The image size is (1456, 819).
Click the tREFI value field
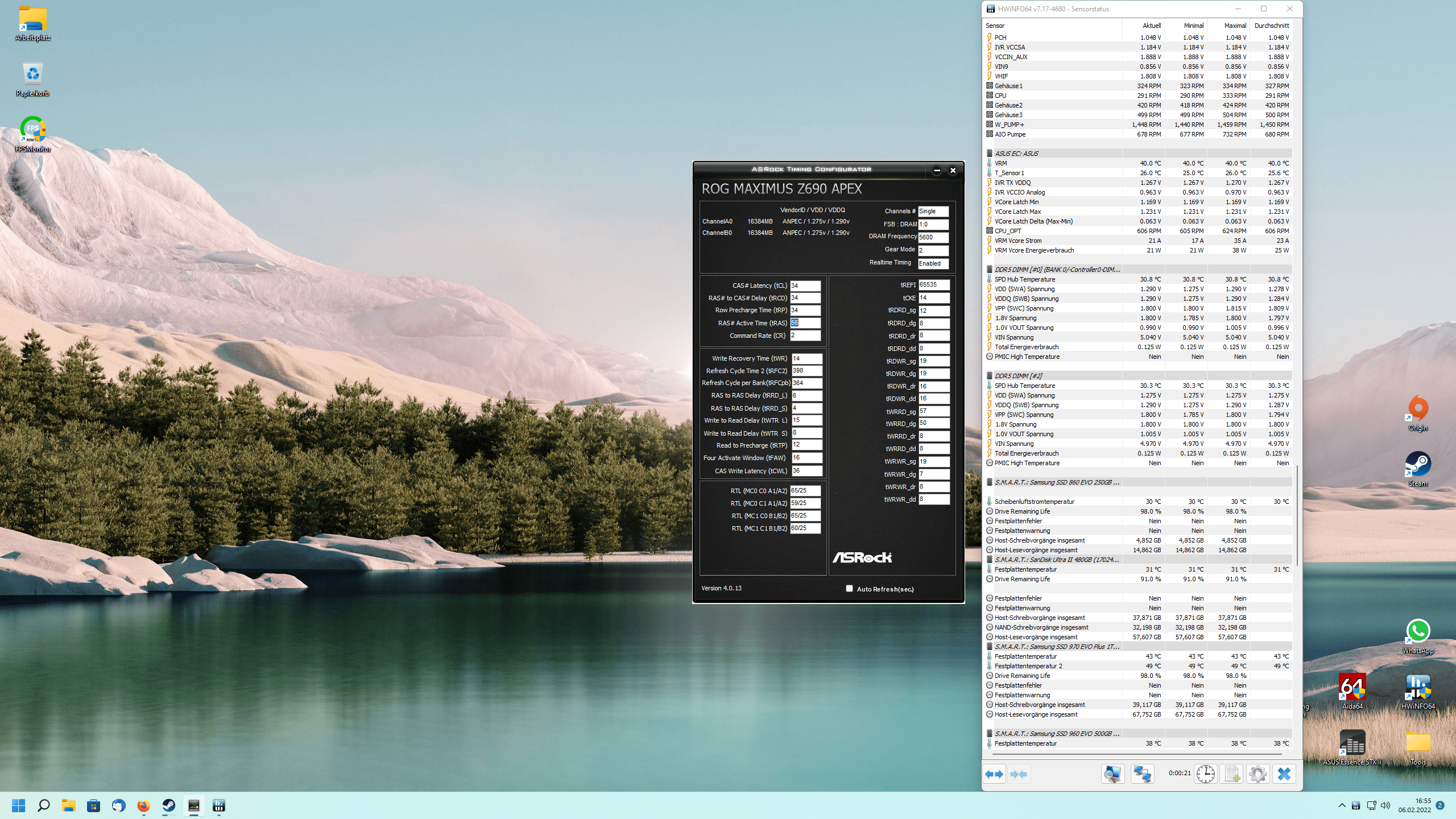pos(934,285)
